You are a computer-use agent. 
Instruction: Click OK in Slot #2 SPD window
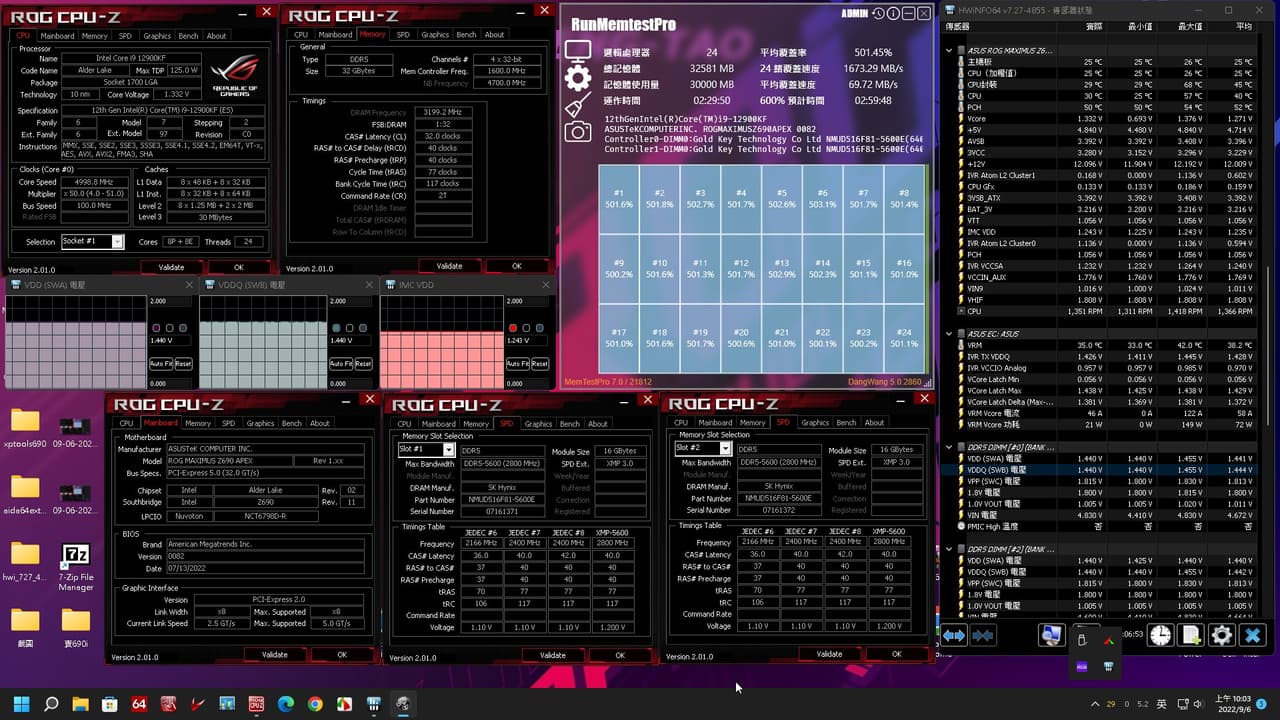[897, 654]
